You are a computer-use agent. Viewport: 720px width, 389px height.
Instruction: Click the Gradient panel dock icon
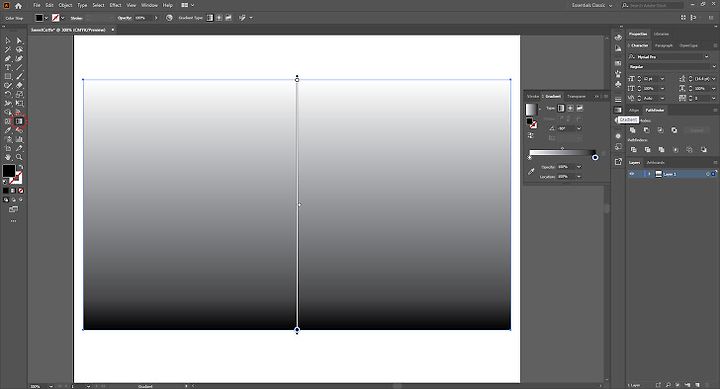(x=618, y=110)
